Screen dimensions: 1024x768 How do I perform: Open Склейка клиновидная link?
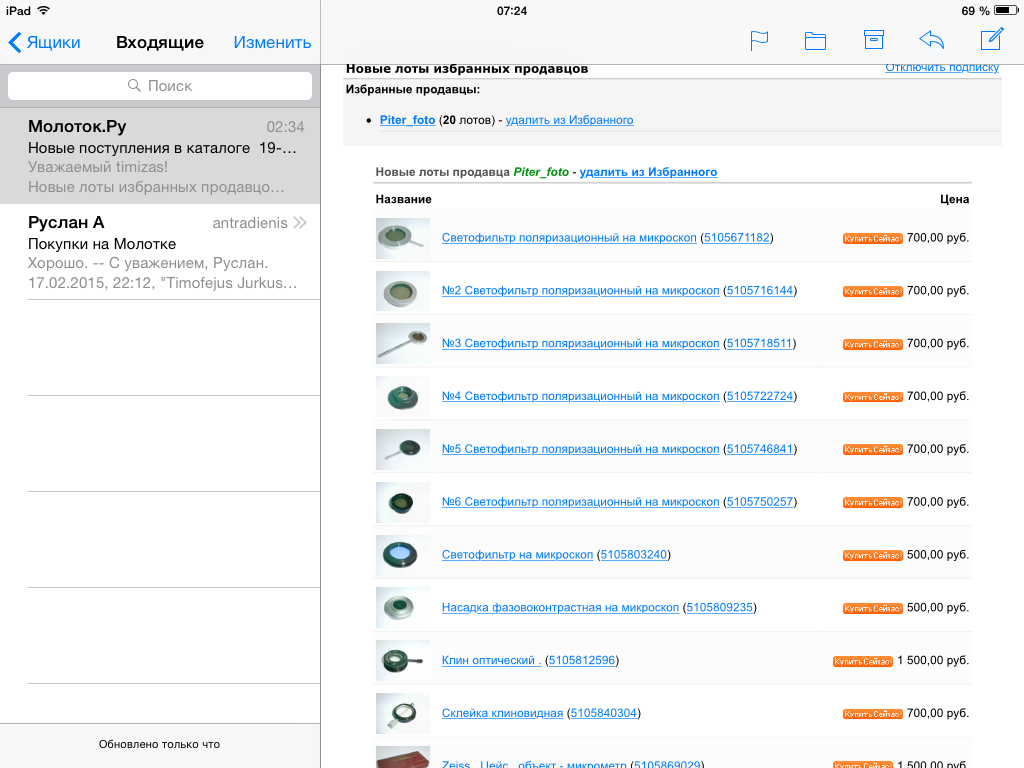(x=502, y=714)
